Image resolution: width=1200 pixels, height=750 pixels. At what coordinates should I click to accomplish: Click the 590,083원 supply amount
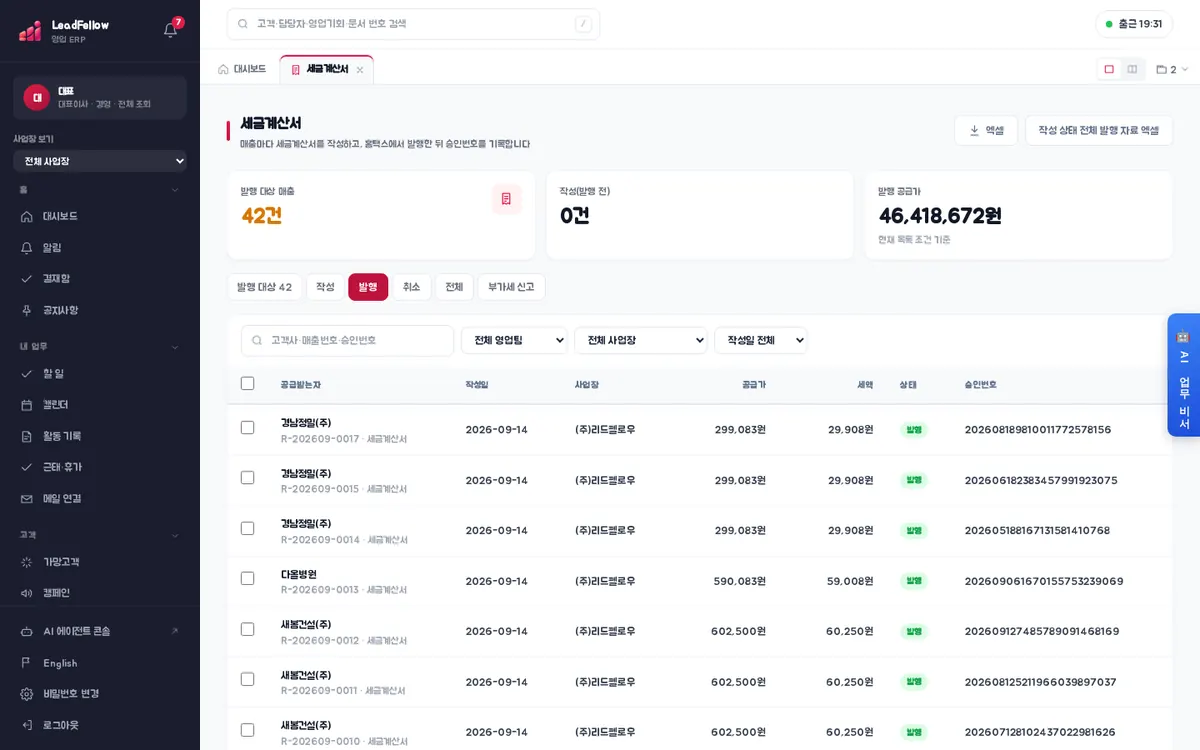click(739, 581)
